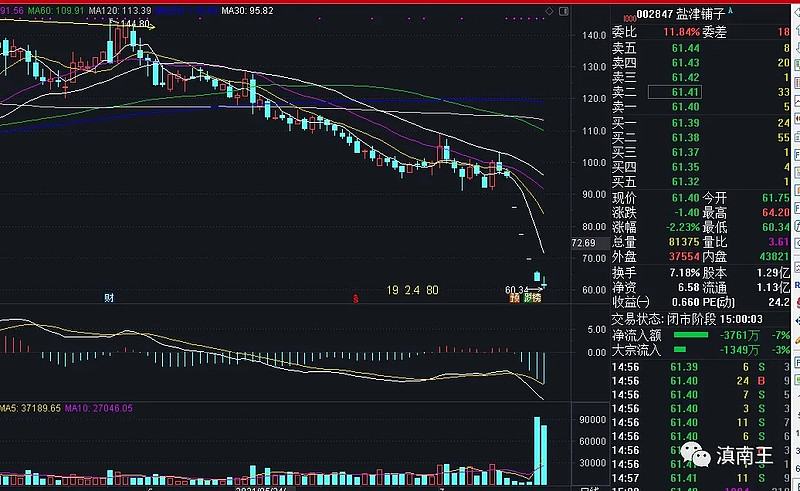
Task: Click the red 1000 tag beside stock code
Action: point(630,18)
